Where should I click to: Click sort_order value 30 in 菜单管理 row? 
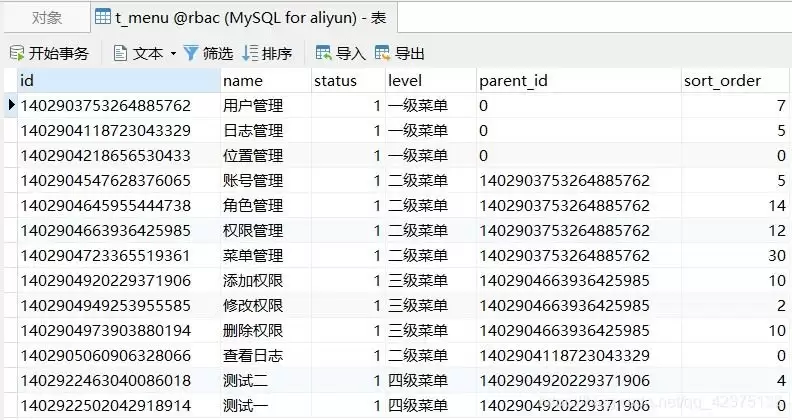pos(777,255)
